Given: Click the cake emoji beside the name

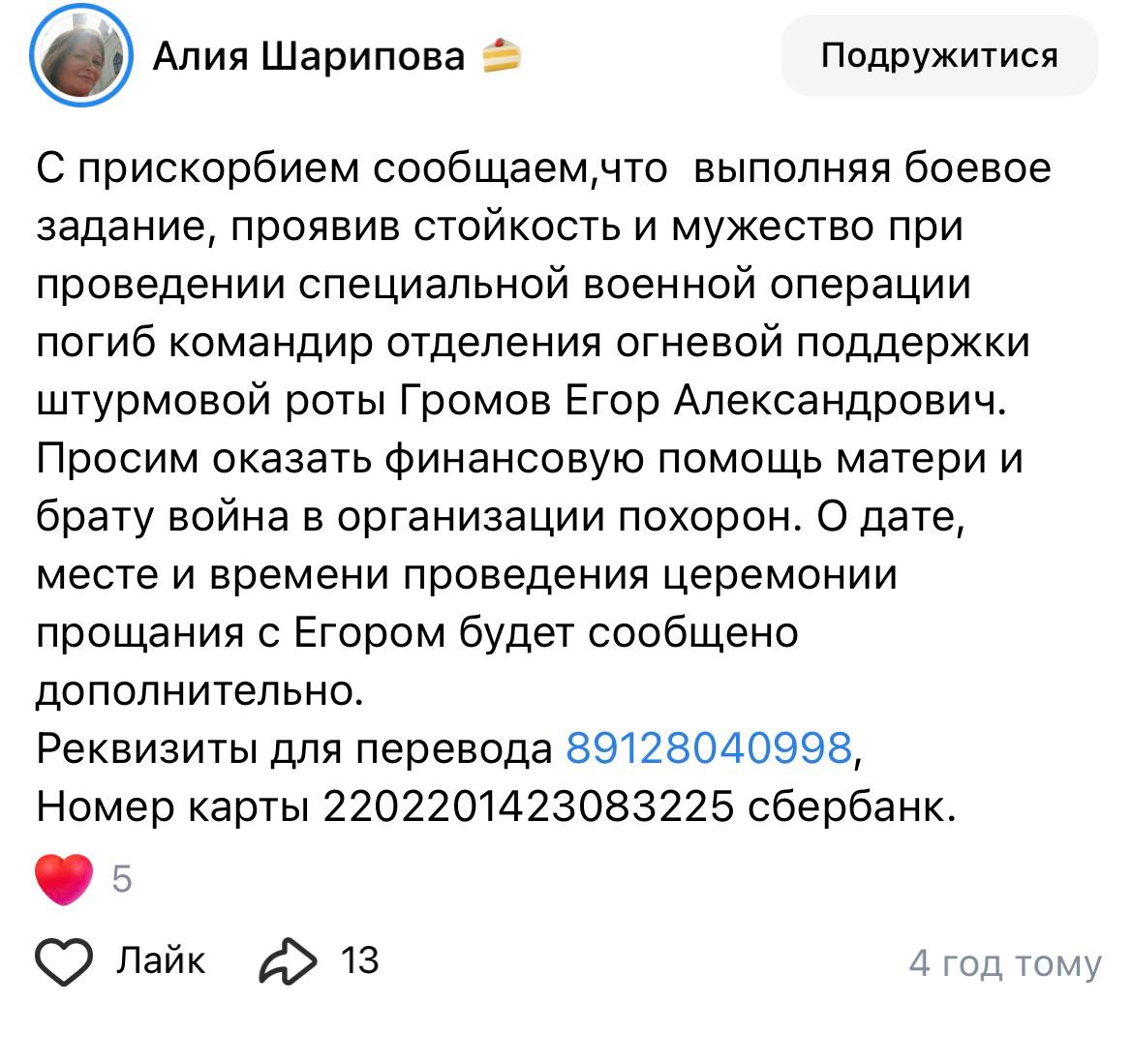Looking at the screenshot, I should (502, 56).
